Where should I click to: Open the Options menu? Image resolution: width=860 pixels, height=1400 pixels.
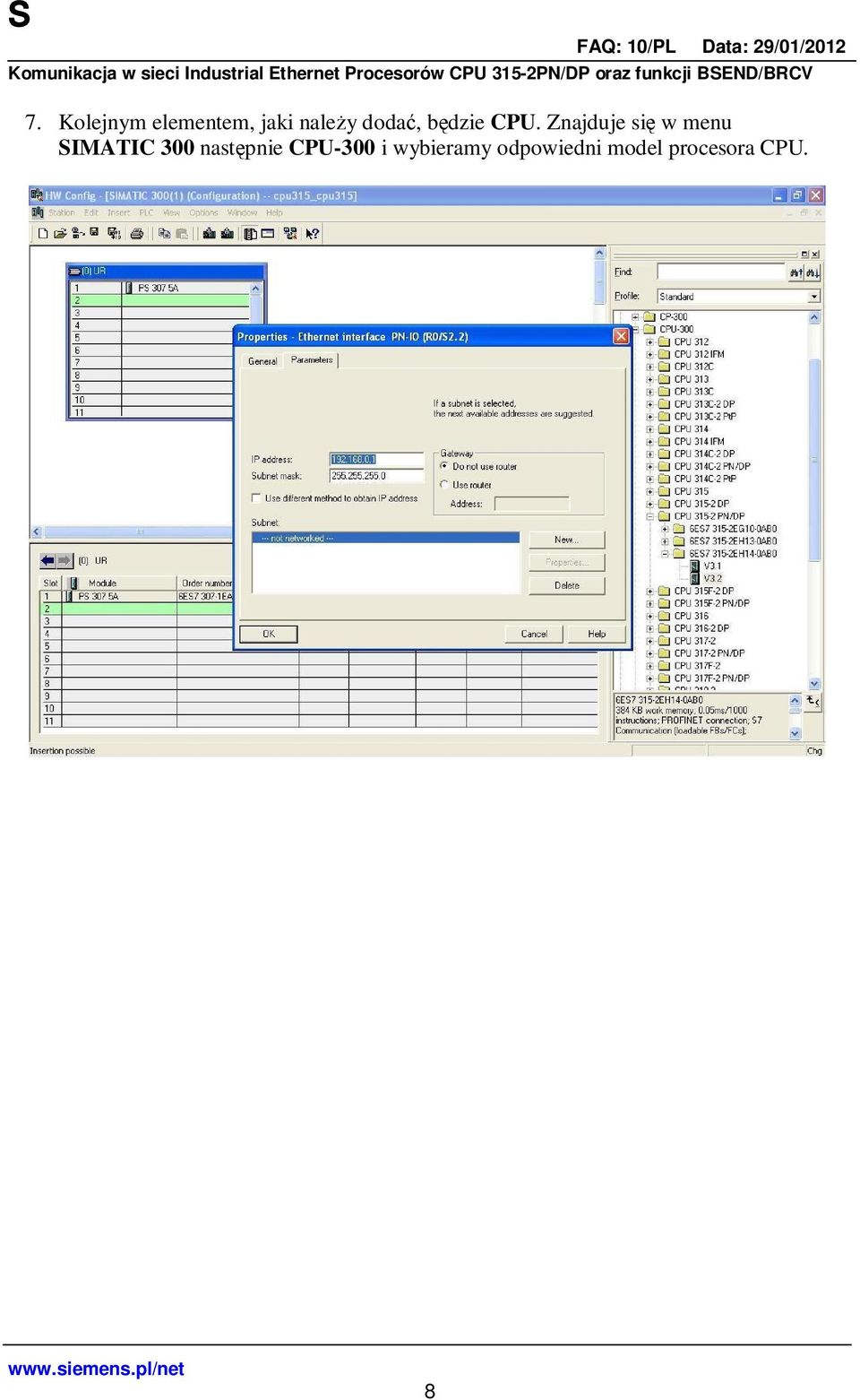pos(203,213)
